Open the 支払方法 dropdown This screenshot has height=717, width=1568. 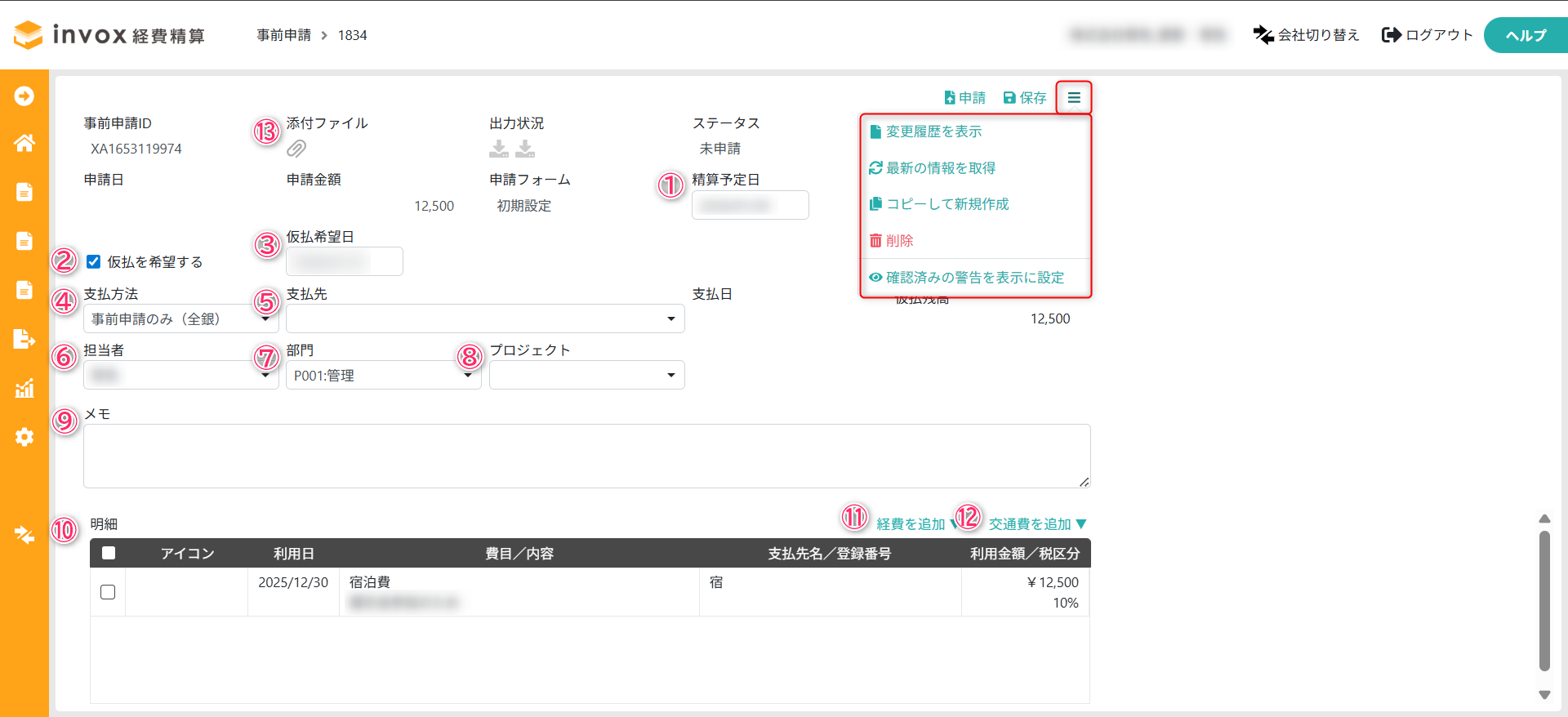180,318
